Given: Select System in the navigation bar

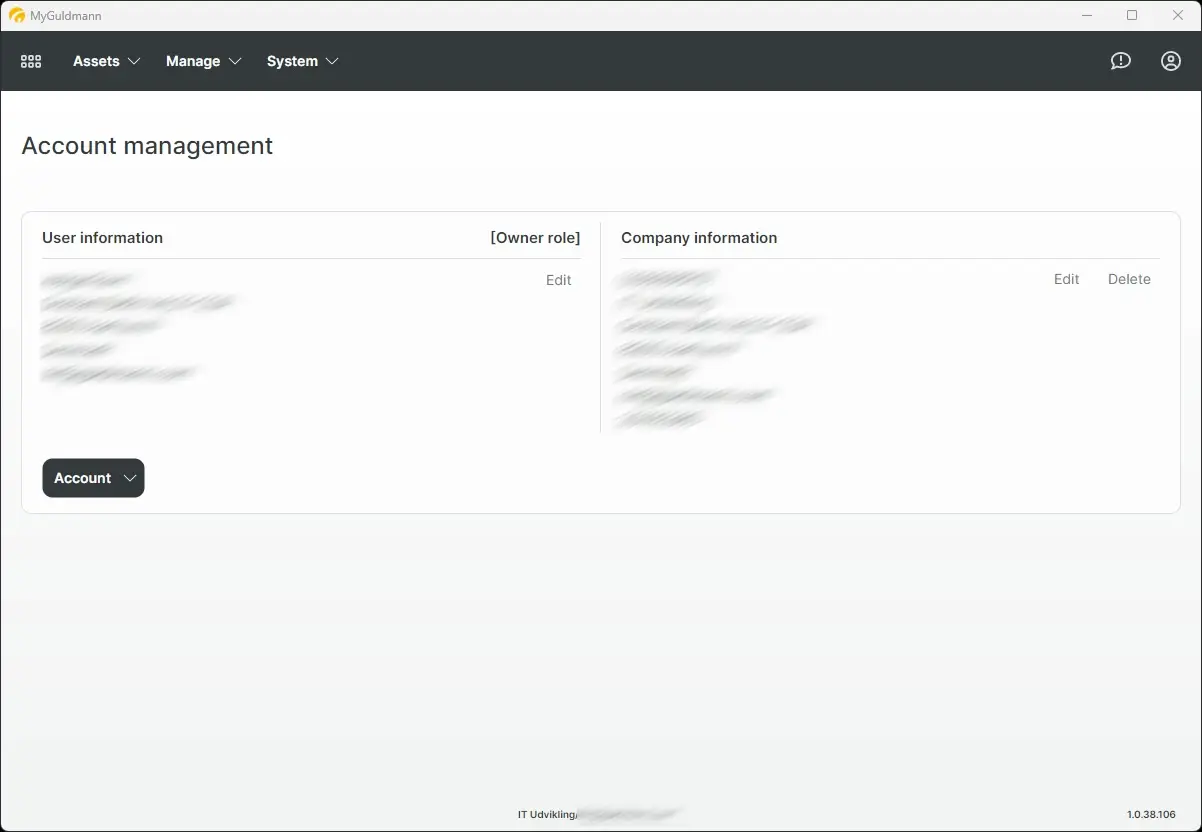Looking at the screenshot, I should [x=291, y=61].
